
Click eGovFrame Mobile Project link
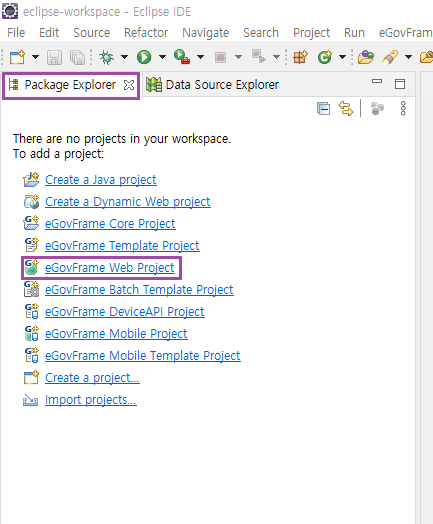[116, 334]
